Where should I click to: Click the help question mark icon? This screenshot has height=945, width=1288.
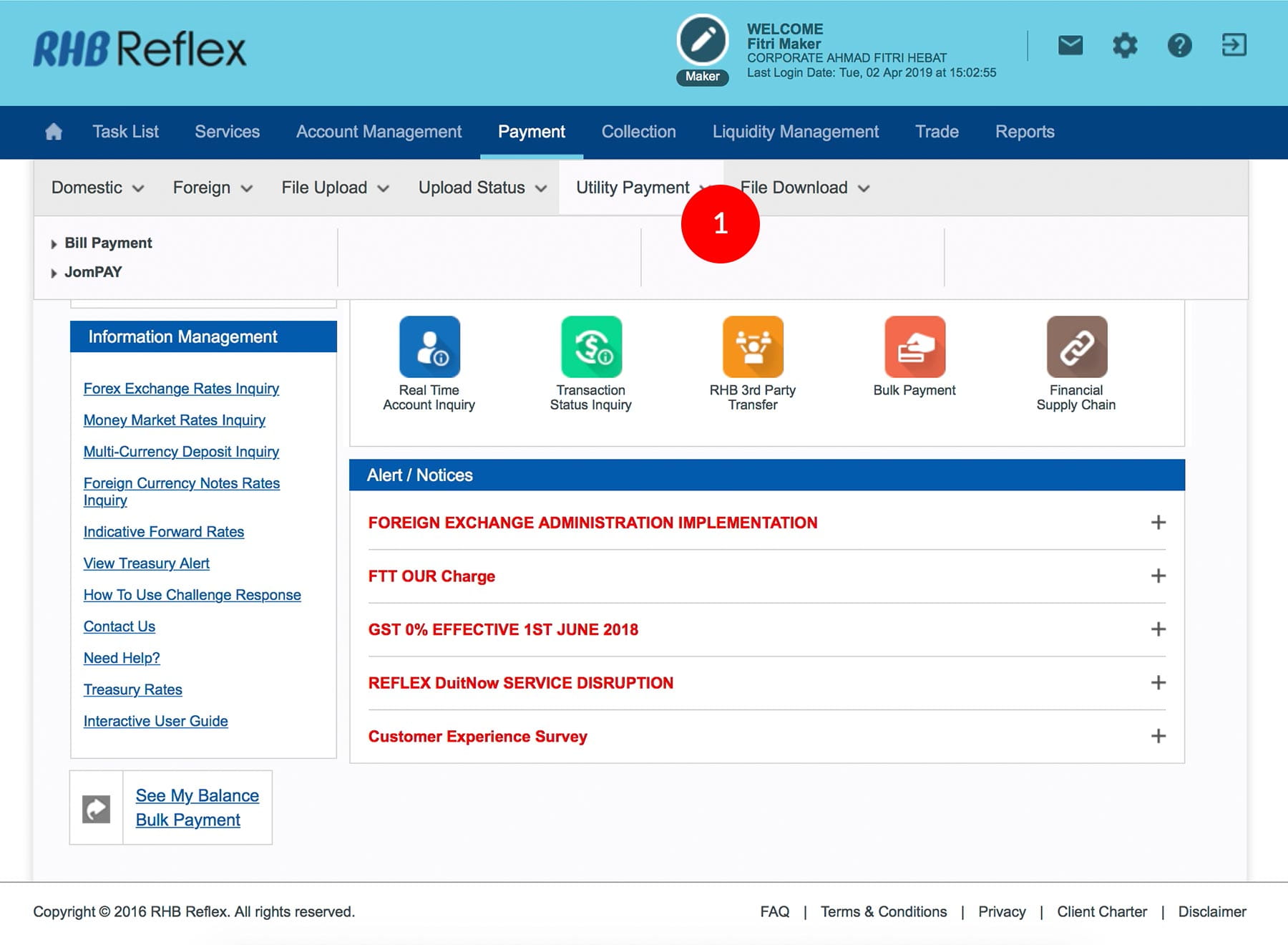click(x=1179, y=46)
